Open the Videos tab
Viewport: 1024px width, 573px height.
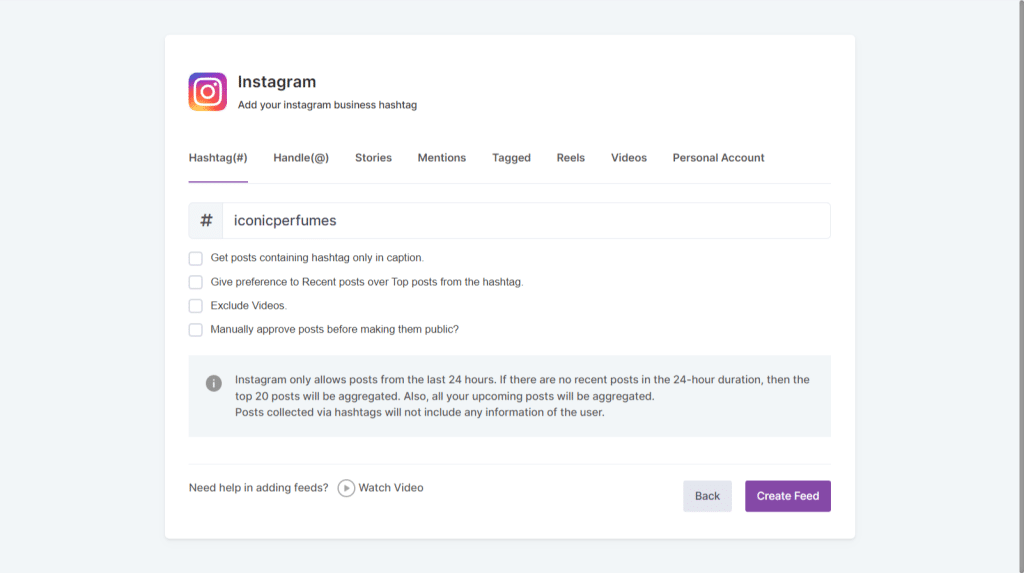pos(629,158)
